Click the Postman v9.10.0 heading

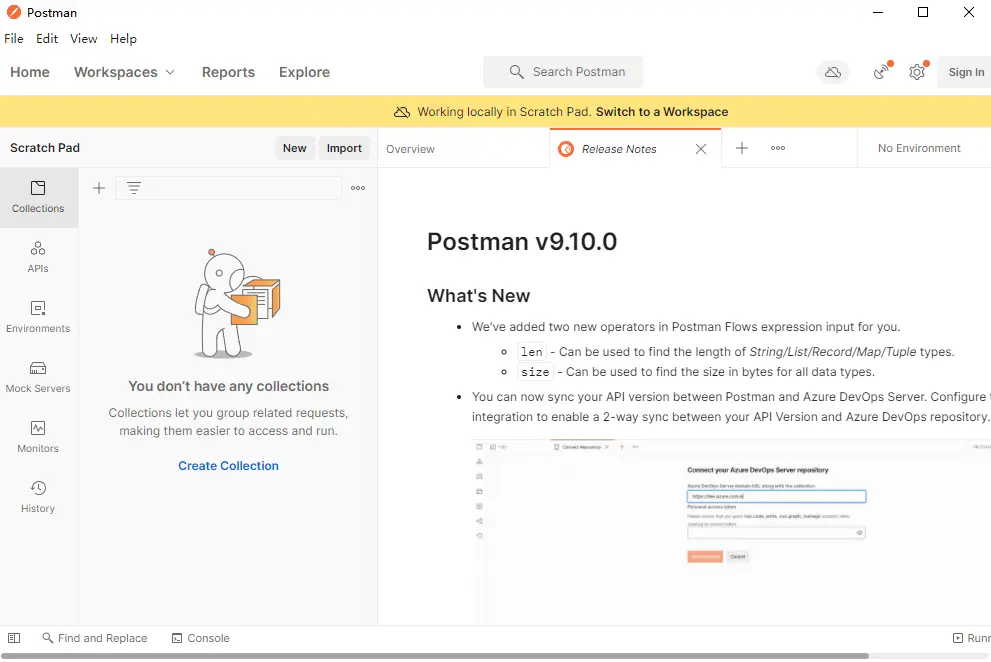coord(522,242)
